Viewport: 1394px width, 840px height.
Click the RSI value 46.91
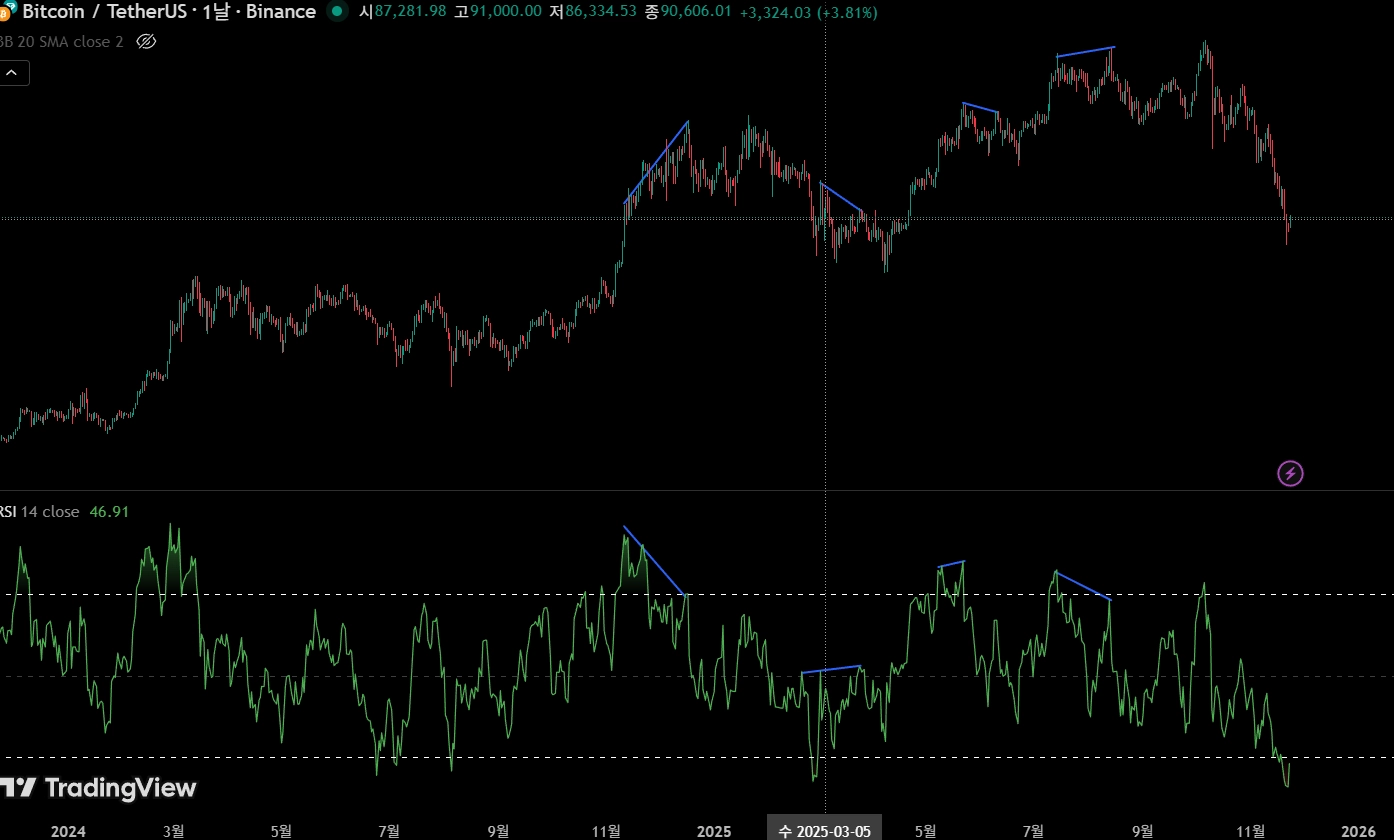click(x=109, y=512)
